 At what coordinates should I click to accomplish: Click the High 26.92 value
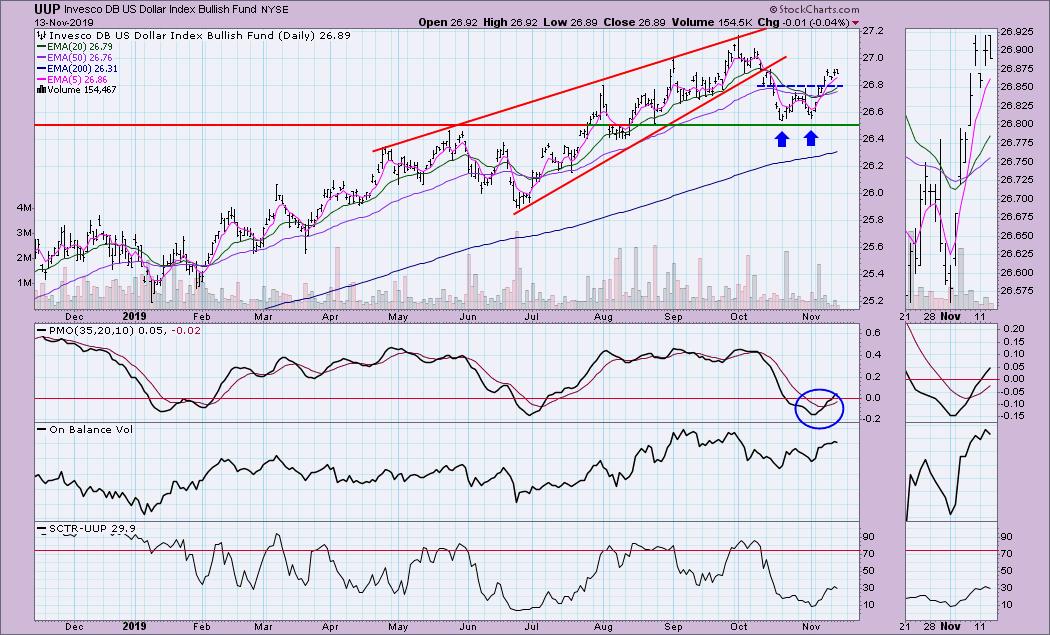tap(509, 23)
